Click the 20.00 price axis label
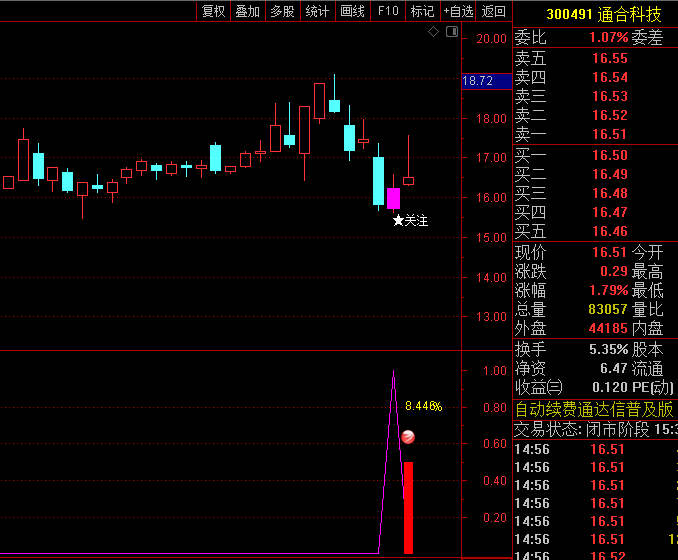The width and height of the screenshot is (678, 560). (x=491, y=39)
